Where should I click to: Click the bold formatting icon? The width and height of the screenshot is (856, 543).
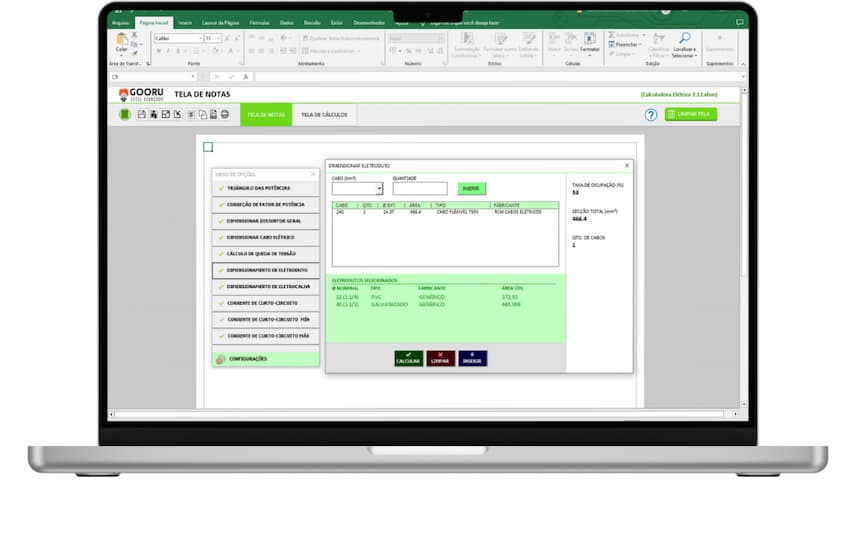(158, 51)
